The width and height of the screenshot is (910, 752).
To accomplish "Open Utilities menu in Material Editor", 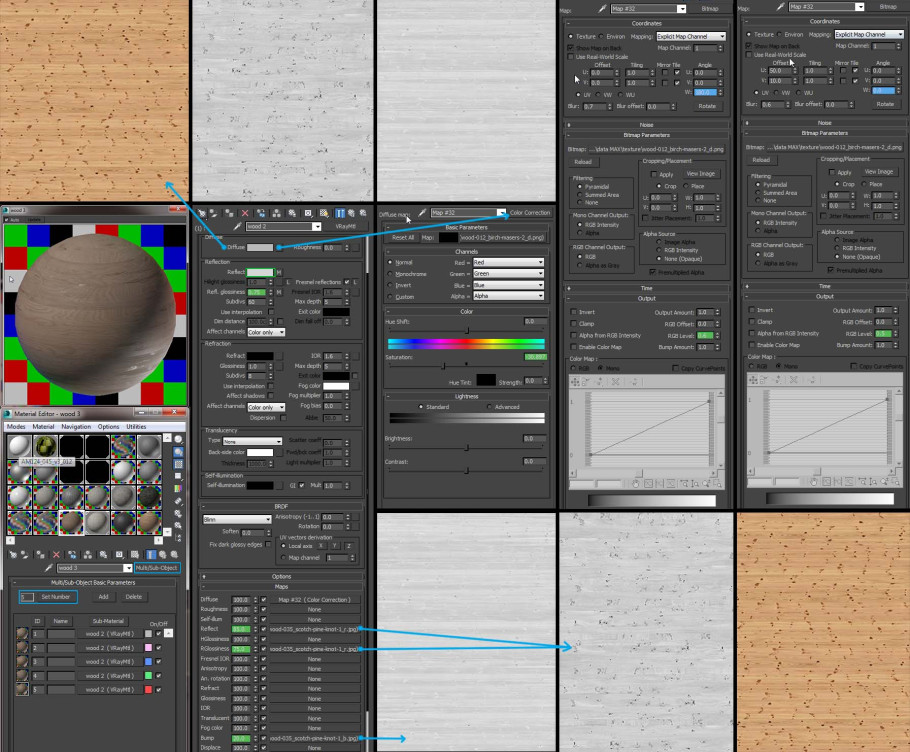I will tap(136, 426).
